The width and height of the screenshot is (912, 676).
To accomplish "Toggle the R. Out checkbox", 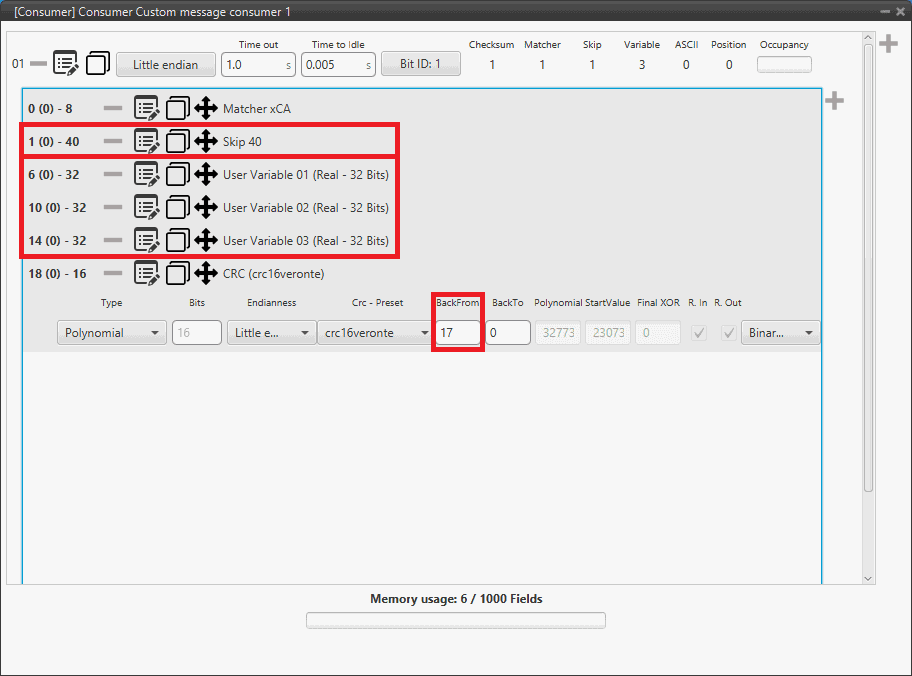I will click(729, 333).
